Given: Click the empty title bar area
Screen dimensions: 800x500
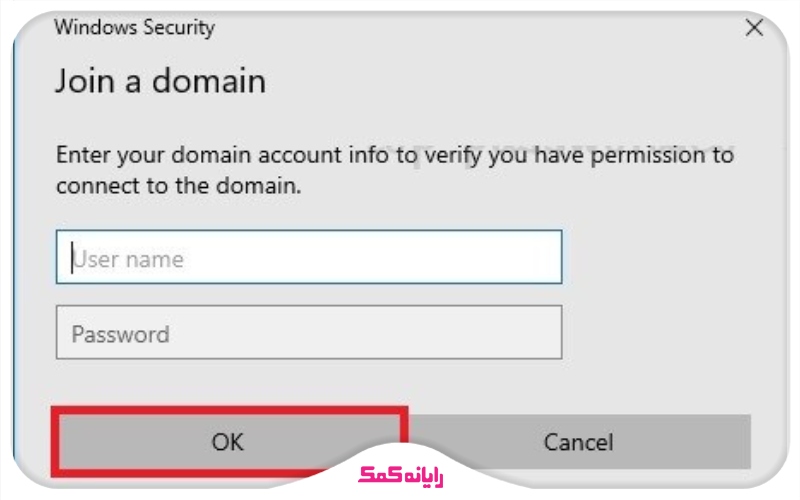Looking at the screenshot, I should (x=480, y=27).
